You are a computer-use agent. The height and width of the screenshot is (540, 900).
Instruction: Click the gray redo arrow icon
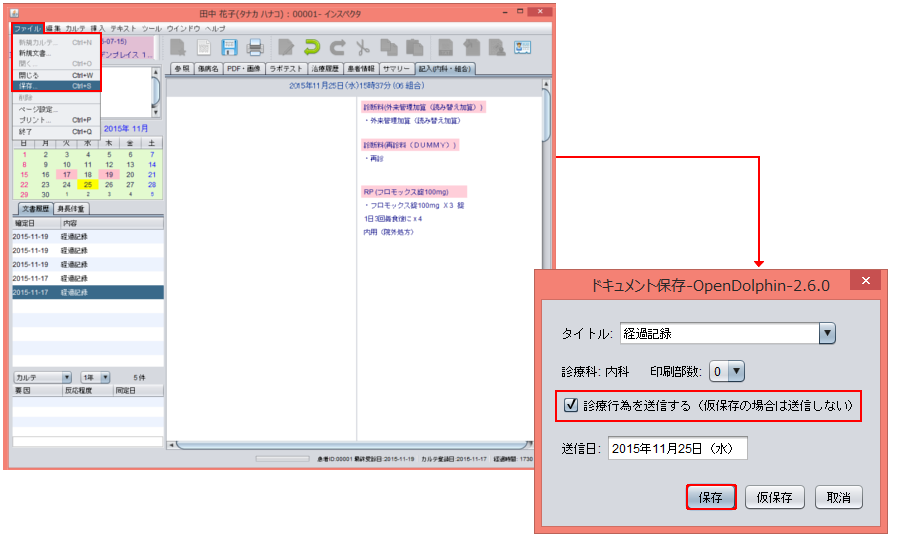tap(338, 48)
